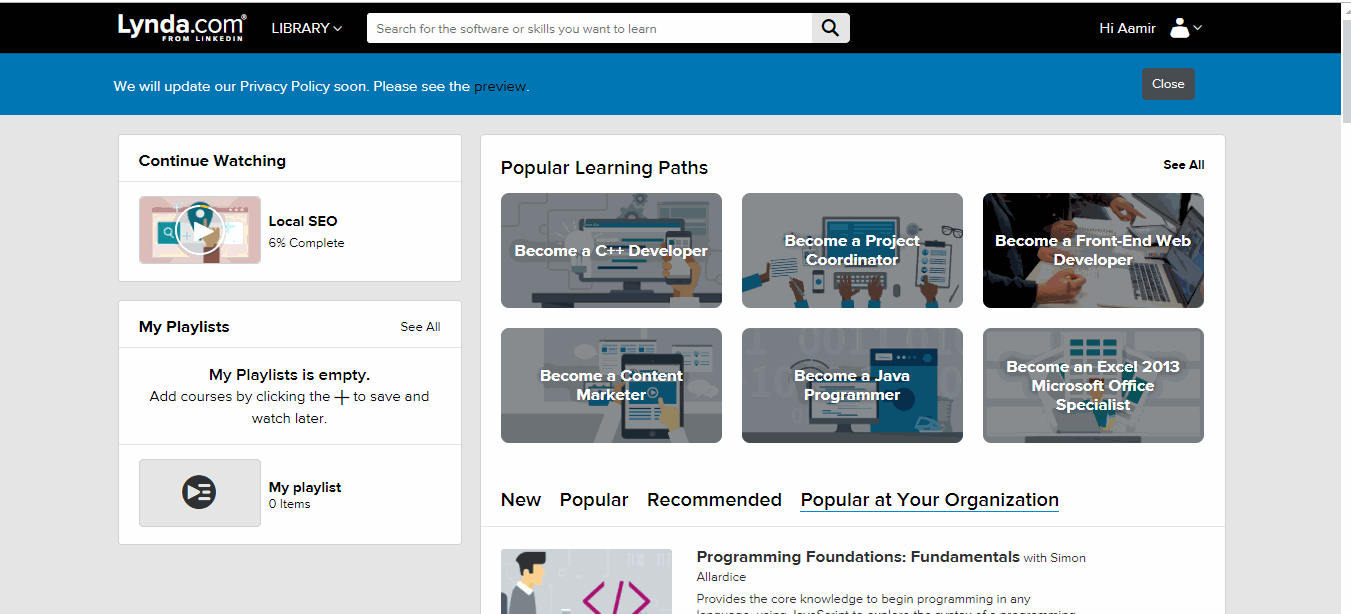Open Become a Project Coordinator path
The width and height of the screenshot is (1351, 614).
(x=852, y=250)
